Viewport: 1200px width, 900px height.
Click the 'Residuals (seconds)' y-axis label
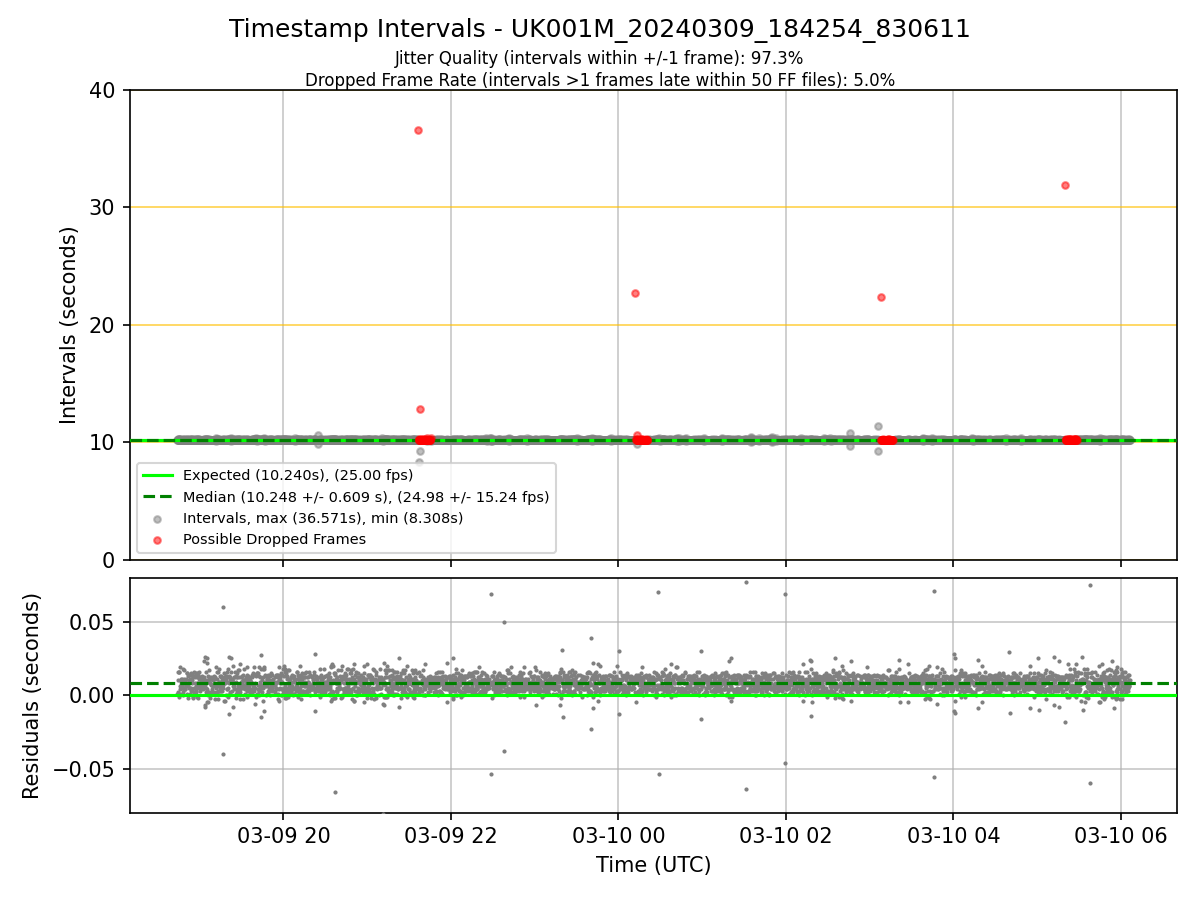(x=32, y=695)
